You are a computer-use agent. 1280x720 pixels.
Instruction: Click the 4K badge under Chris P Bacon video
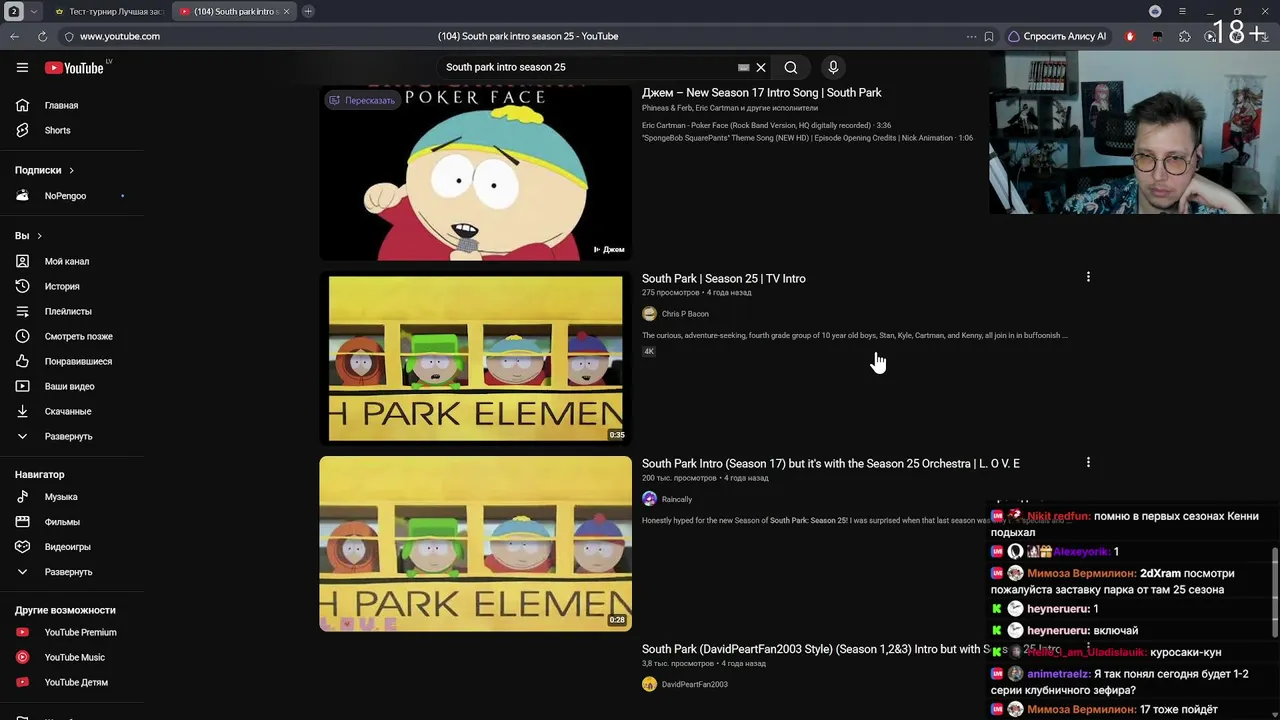coord(649,352)
